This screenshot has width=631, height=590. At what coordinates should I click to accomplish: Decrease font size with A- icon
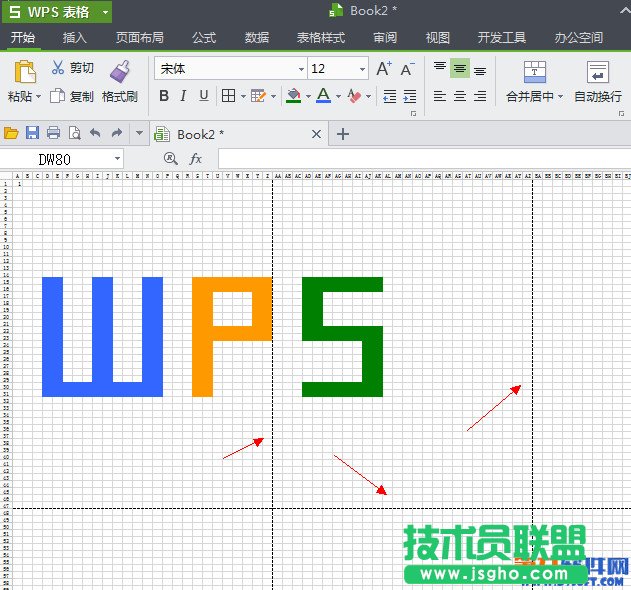[407, 69]
